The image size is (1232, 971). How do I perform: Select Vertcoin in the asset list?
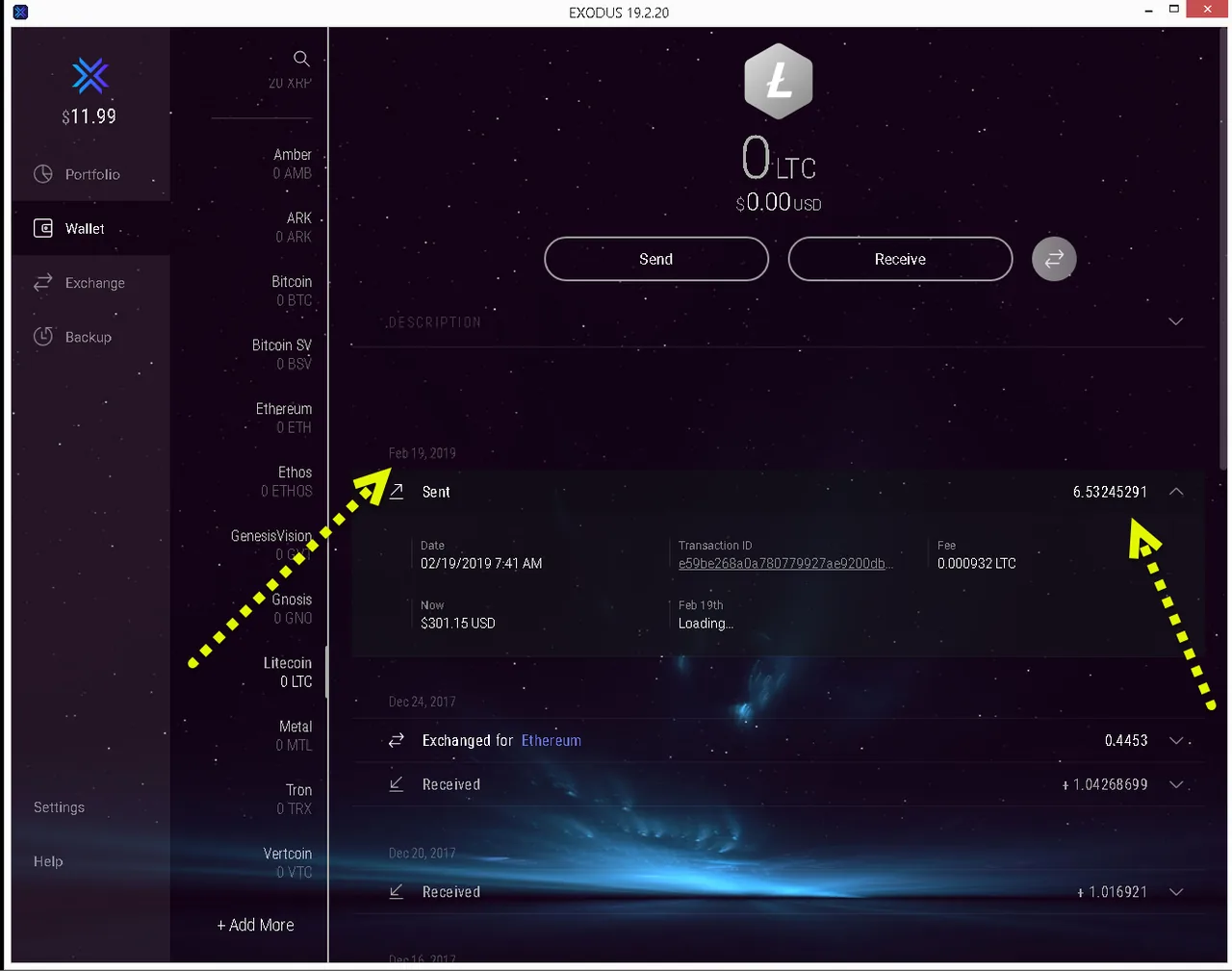pos(287,862)
